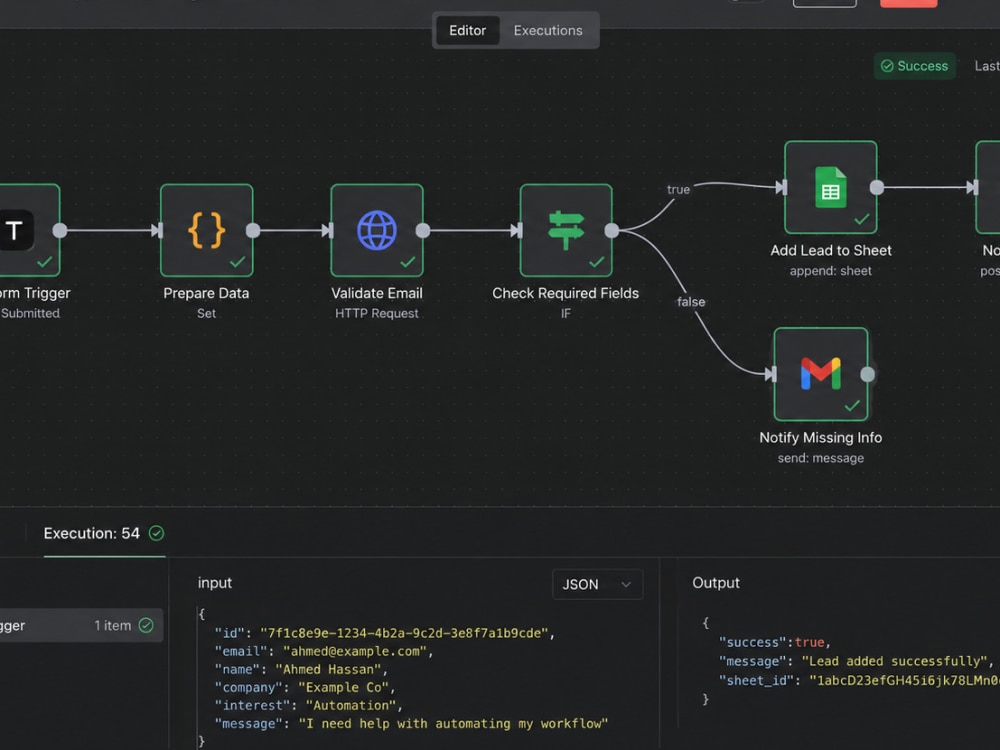Click the Validate Email node label

click(377, 293)
